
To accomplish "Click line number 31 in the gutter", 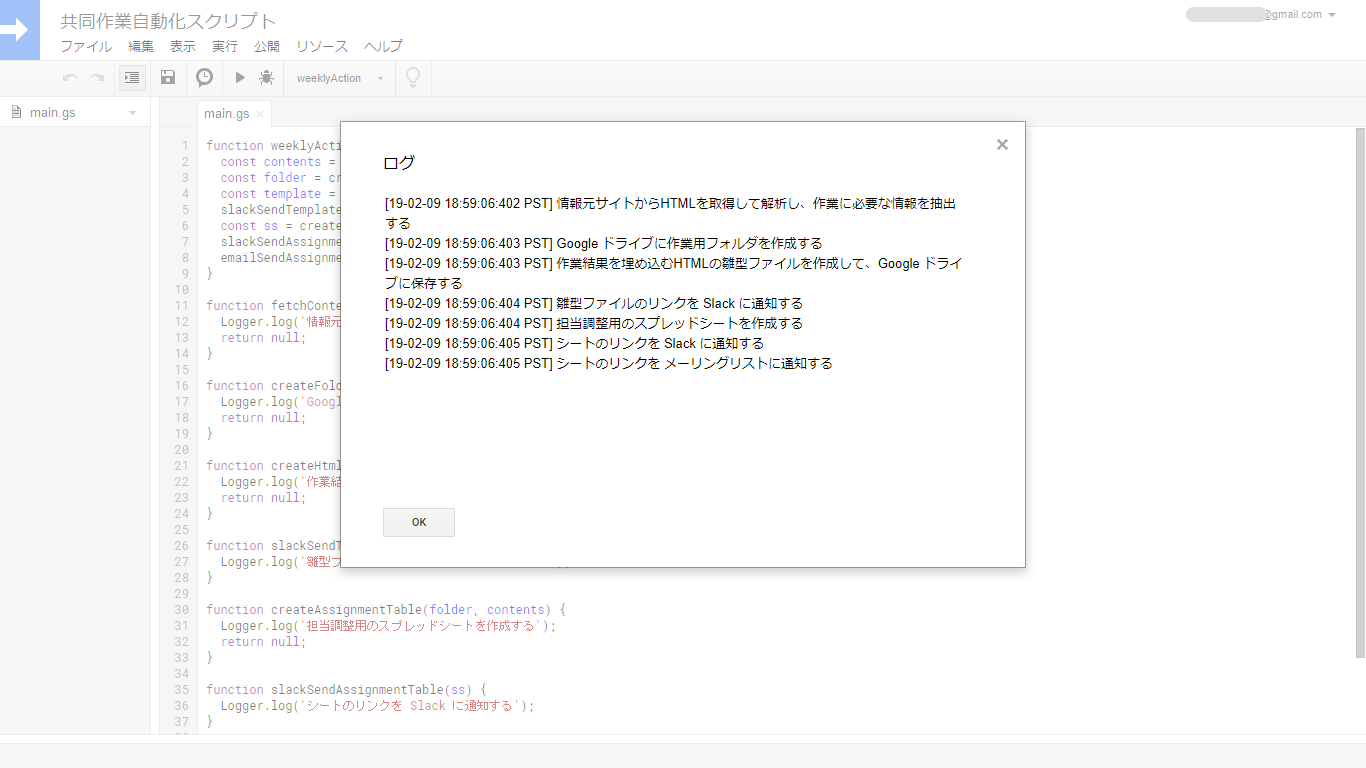I will click(182, 626).
